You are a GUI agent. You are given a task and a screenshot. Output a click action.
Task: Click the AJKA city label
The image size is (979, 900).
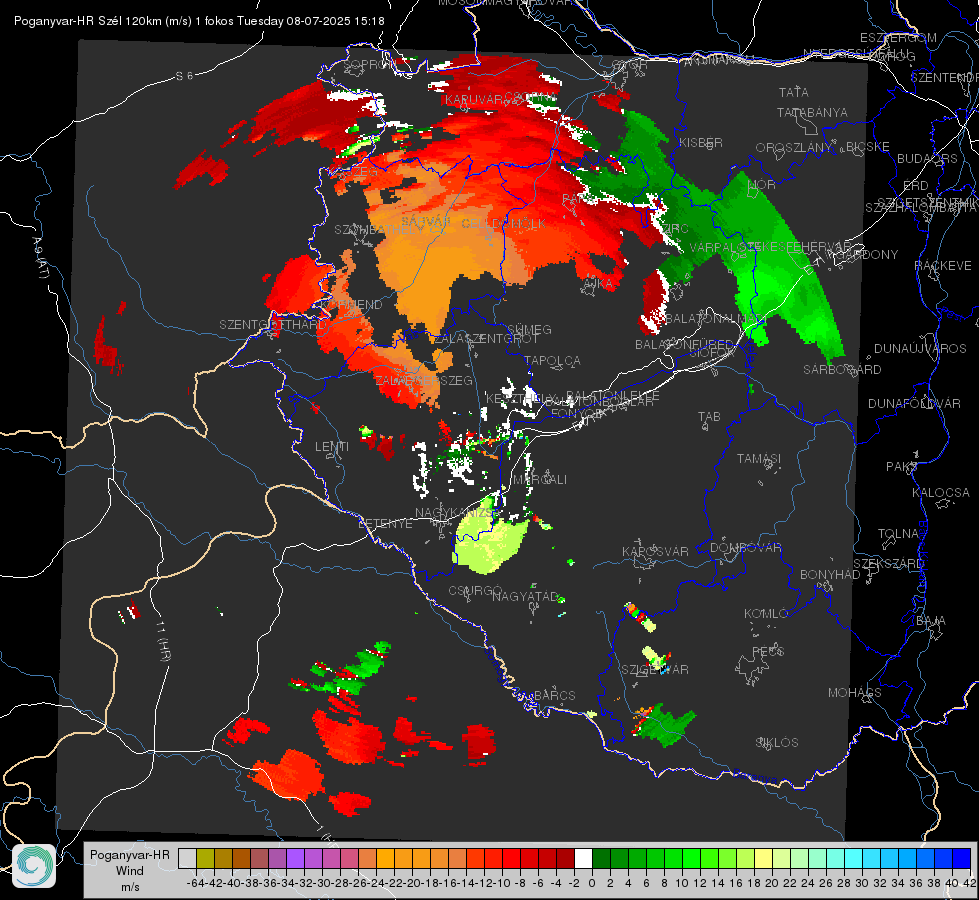(597, 284)
